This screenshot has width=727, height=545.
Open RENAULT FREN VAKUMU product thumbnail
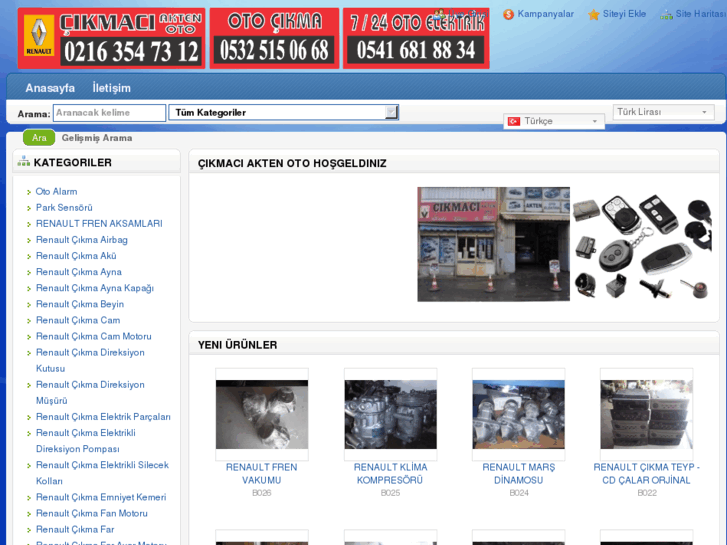(x=262, y=414)
